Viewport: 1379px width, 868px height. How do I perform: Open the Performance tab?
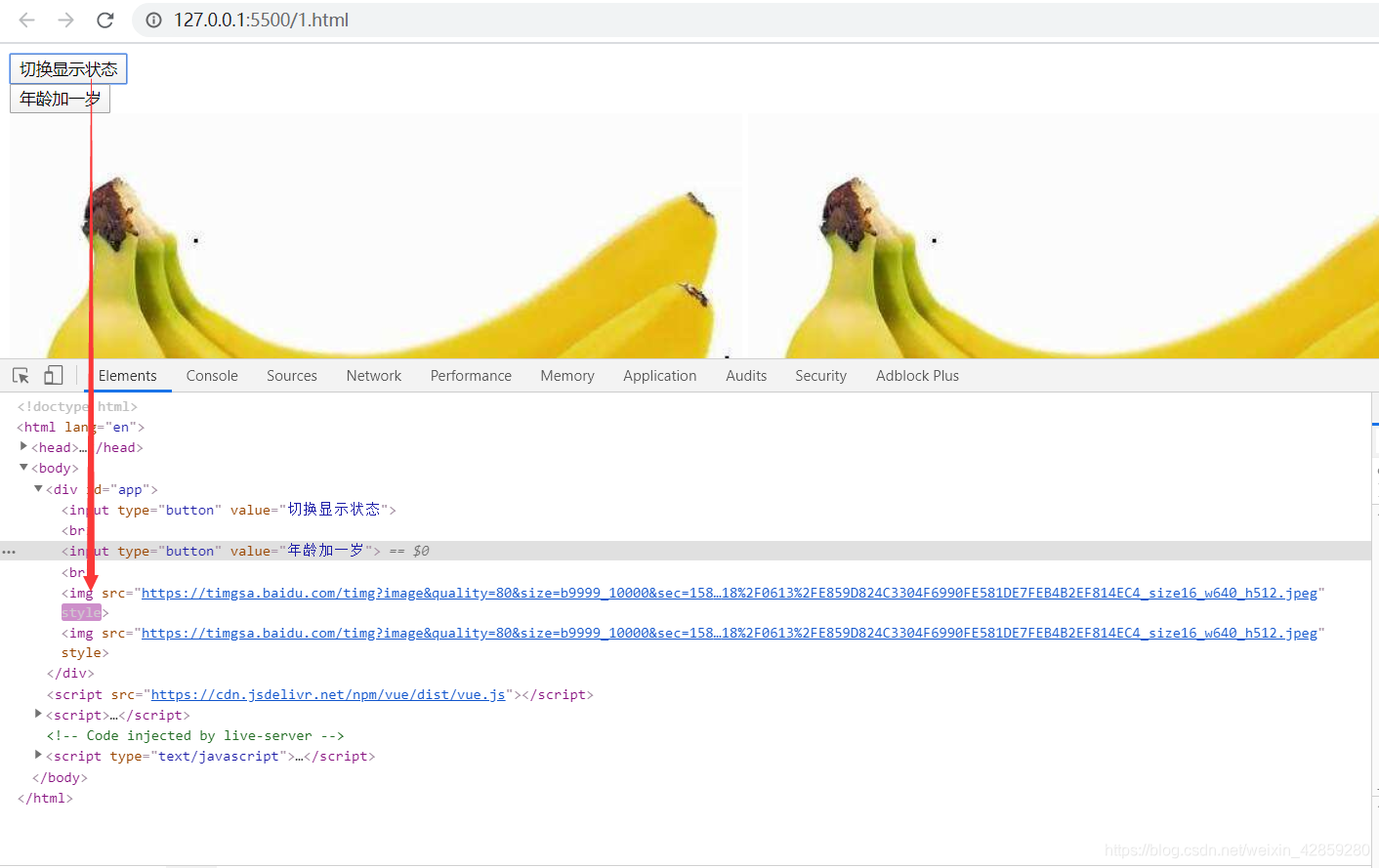(471, 376)
